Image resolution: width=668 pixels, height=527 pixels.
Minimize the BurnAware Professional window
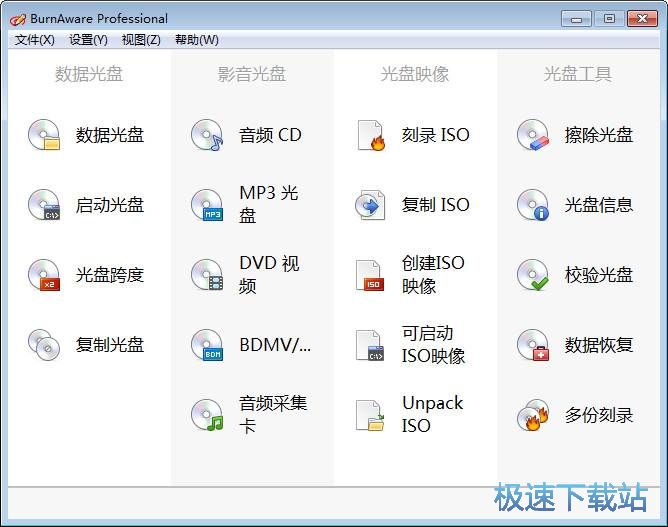tap(576, 19)
